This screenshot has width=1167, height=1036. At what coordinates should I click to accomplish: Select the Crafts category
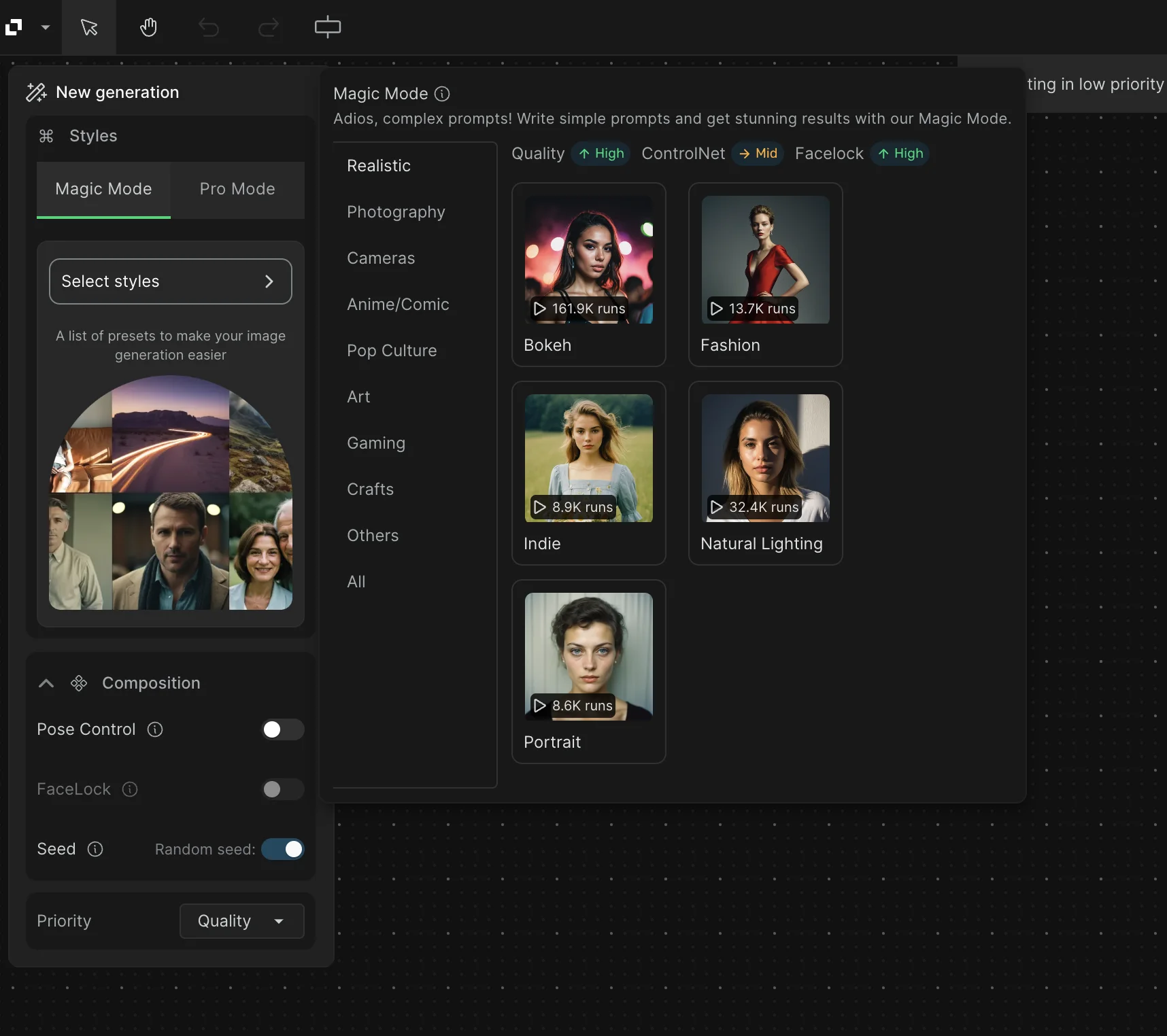coord(371,489)
